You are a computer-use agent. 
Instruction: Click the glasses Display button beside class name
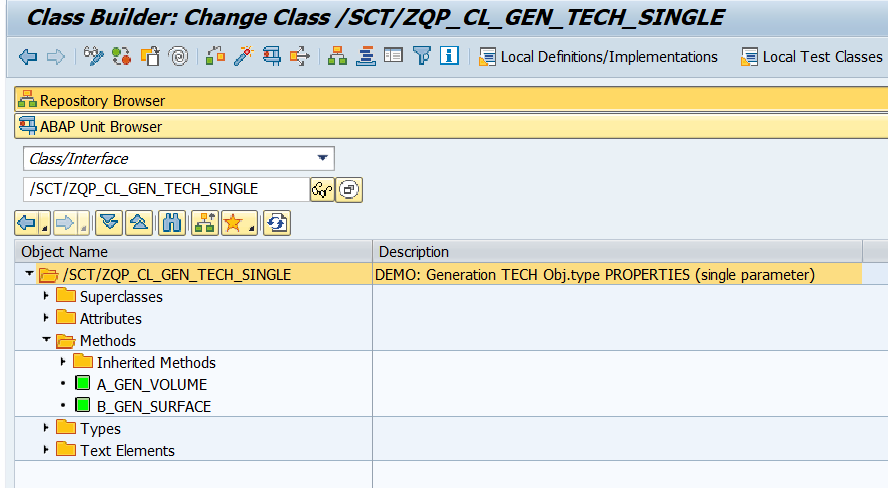point(322,189)
